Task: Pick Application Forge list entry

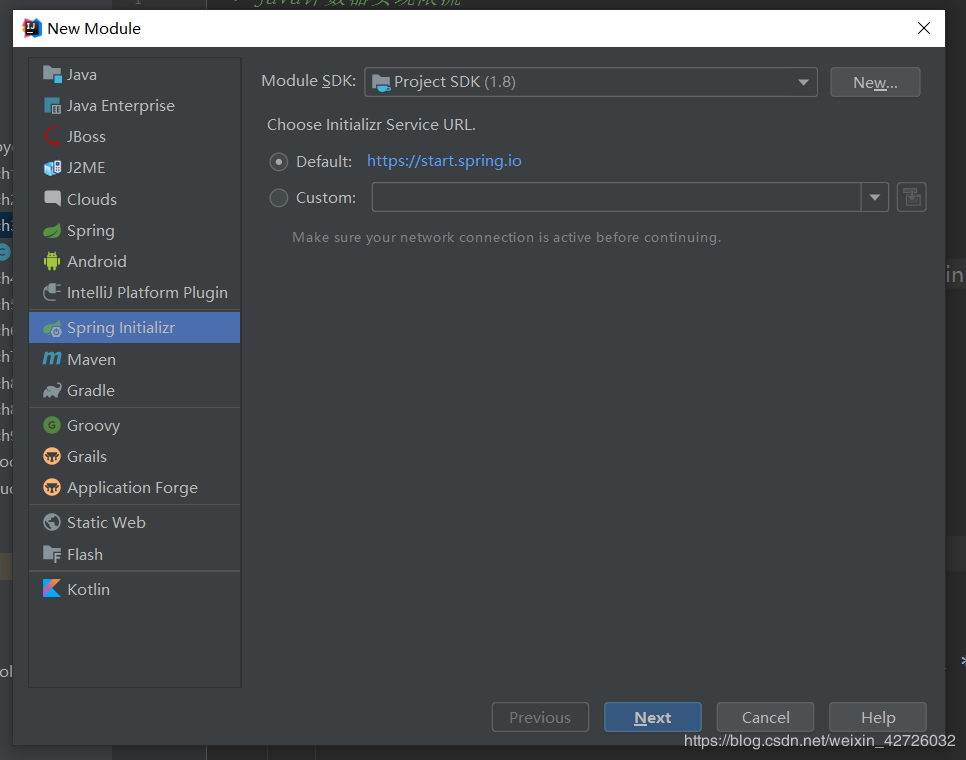Action: 134,487
